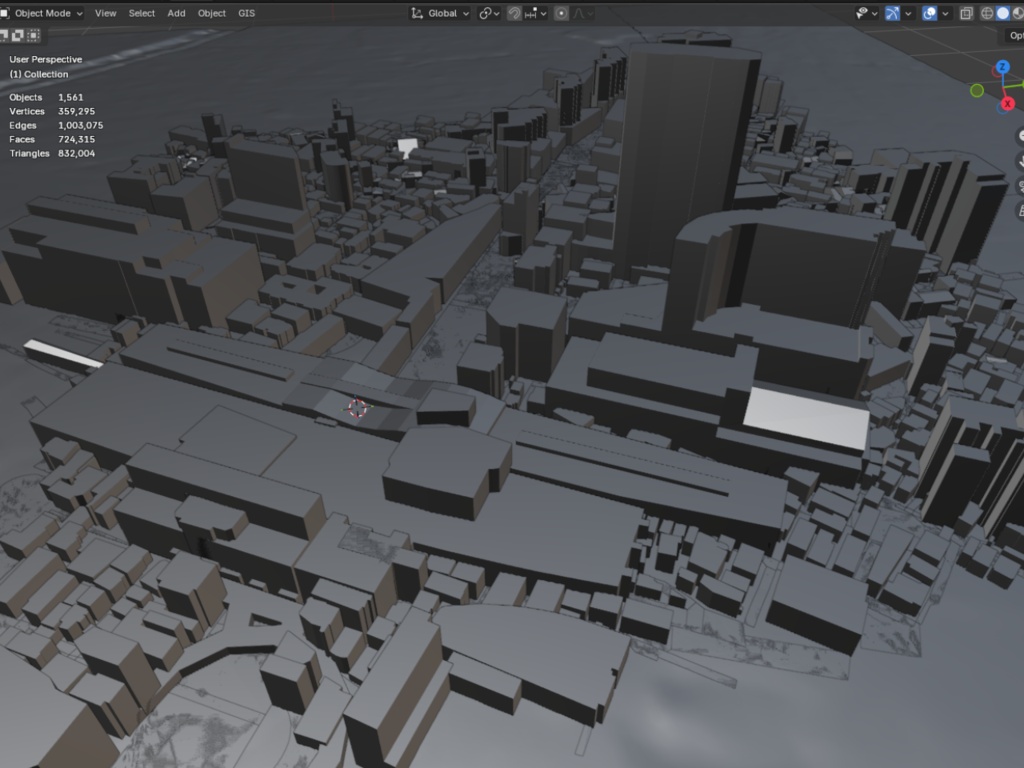The height and width of the screenshot is (768, 1024).
Task: Click the editor type icon beside Object Mode
Action: [5, 13]
